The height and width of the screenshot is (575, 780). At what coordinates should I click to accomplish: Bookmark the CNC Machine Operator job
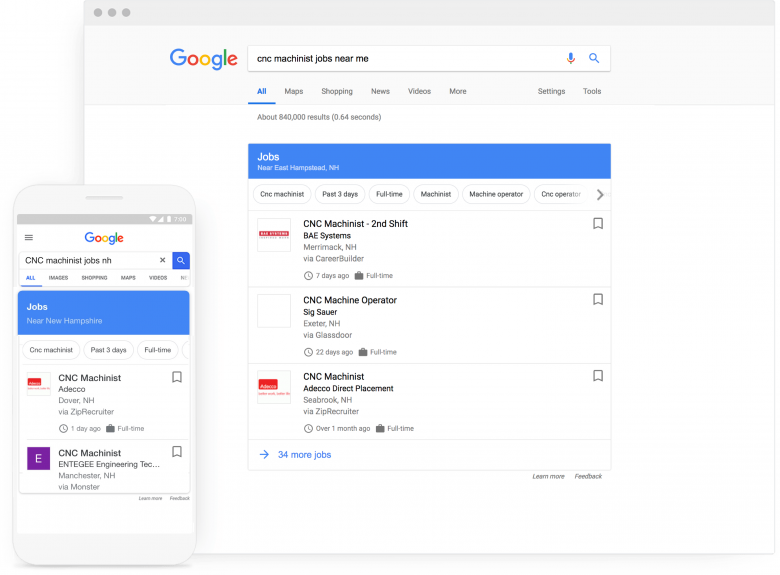coord(598,299)
